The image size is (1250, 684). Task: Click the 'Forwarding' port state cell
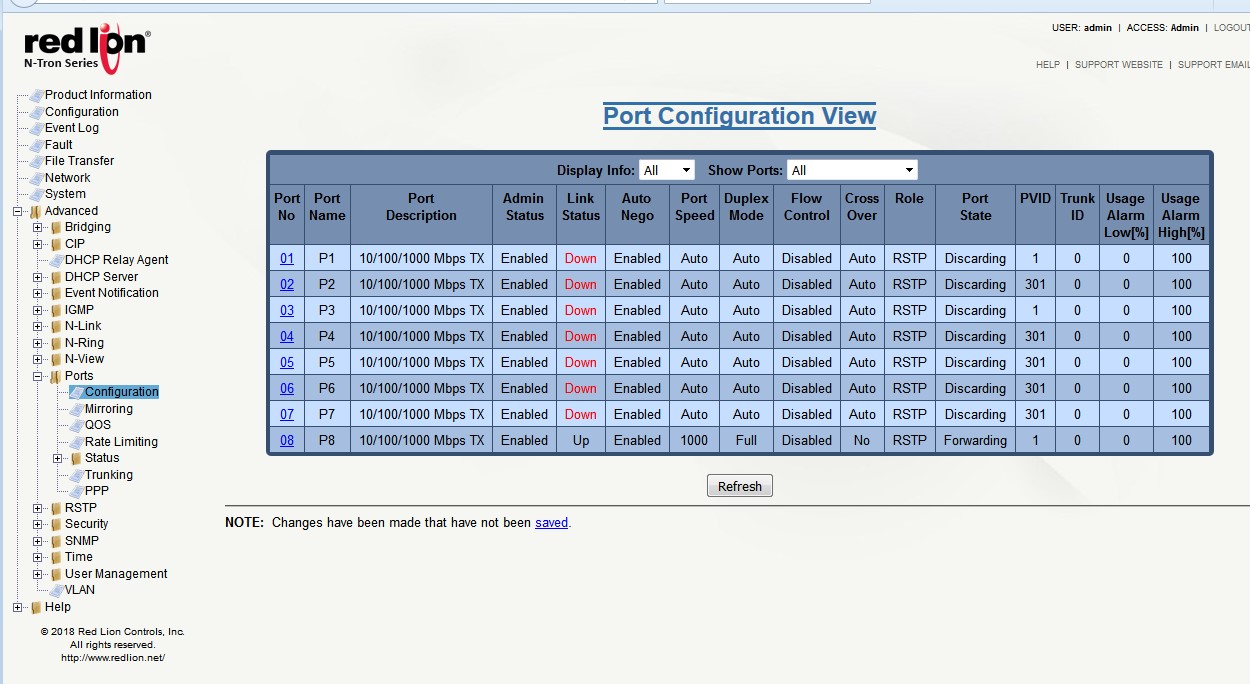[975, 440]
